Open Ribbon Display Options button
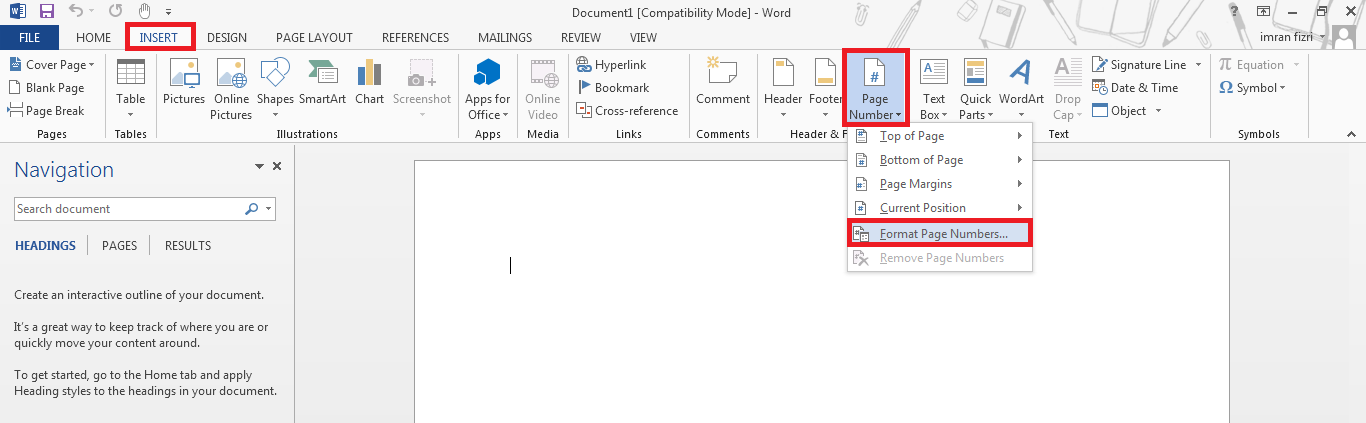This screenshot has width=1366, height=423. pos(1264,11)
